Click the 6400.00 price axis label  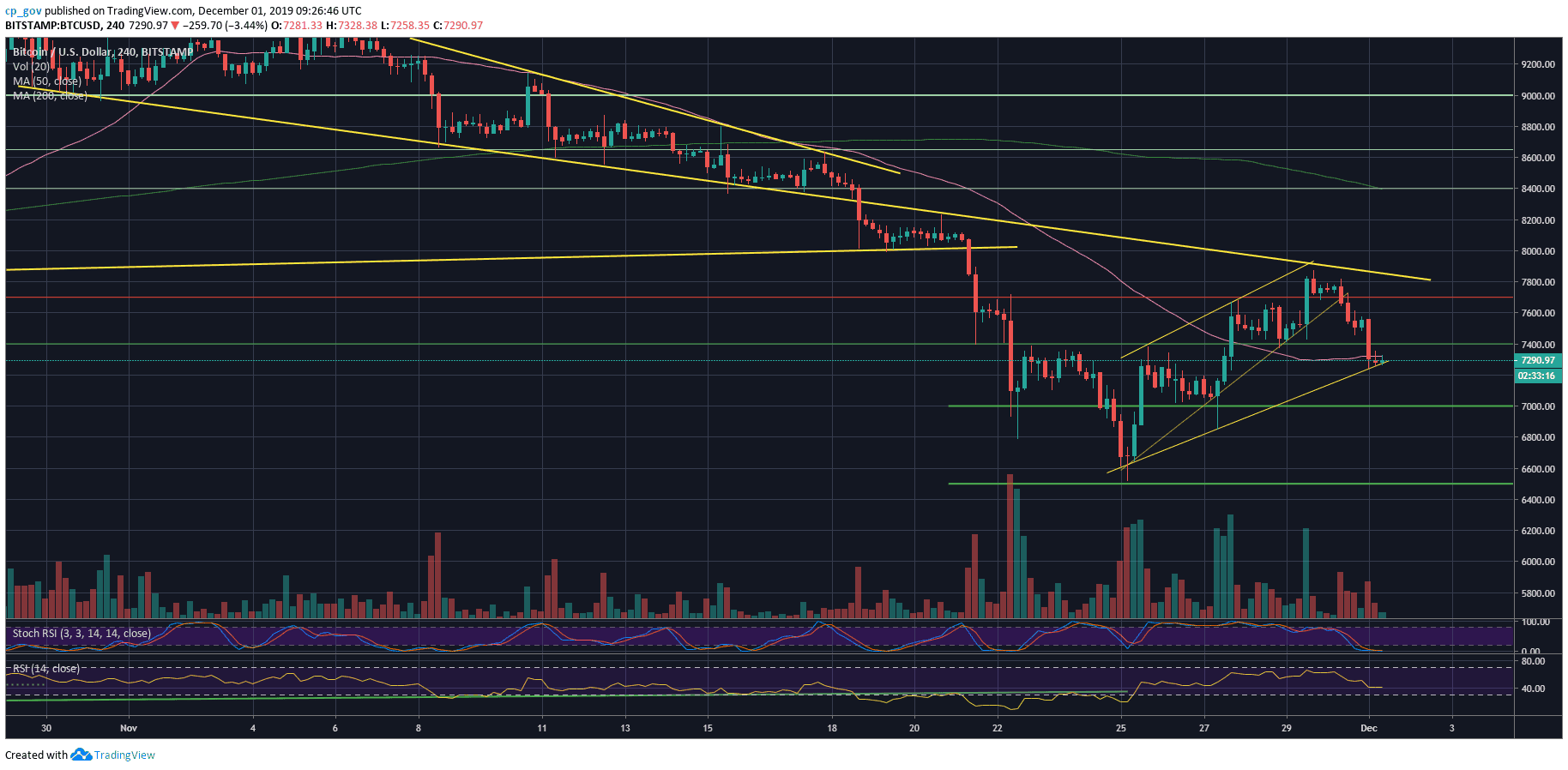pyautogui.click(x=1538, y=500)
